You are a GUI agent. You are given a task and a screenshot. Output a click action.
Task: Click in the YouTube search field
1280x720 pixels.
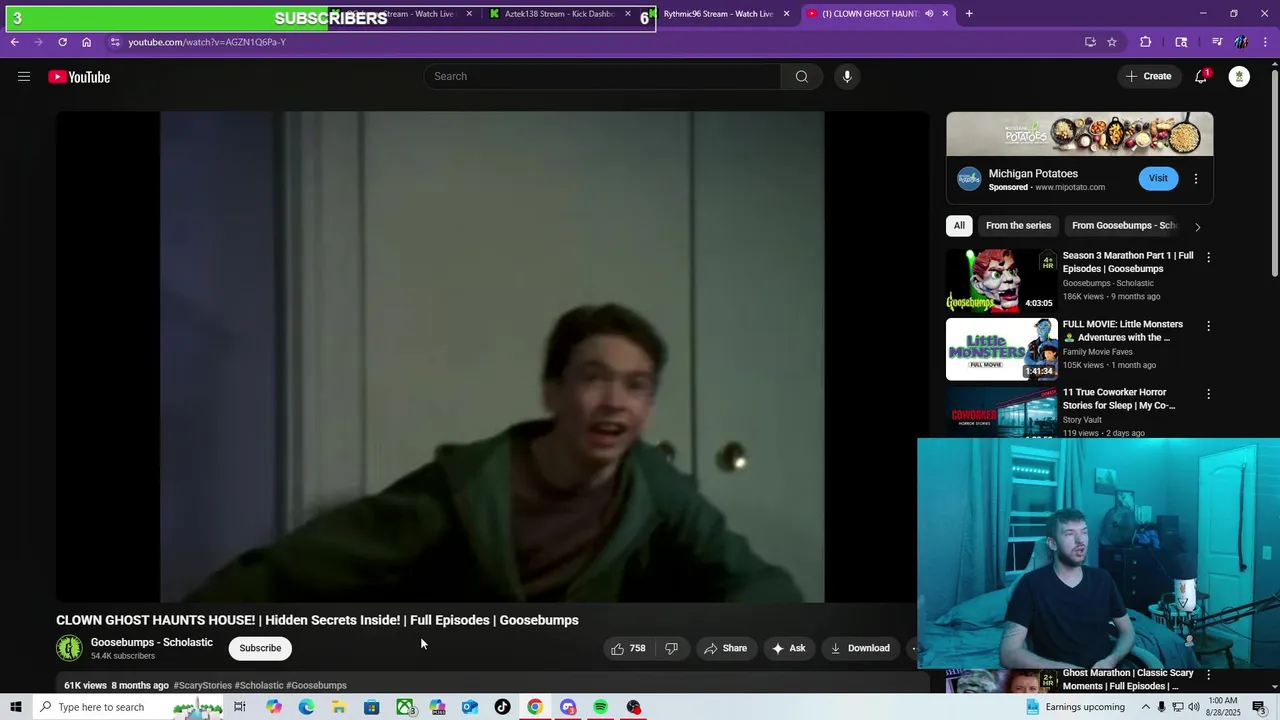pos(602,77)
